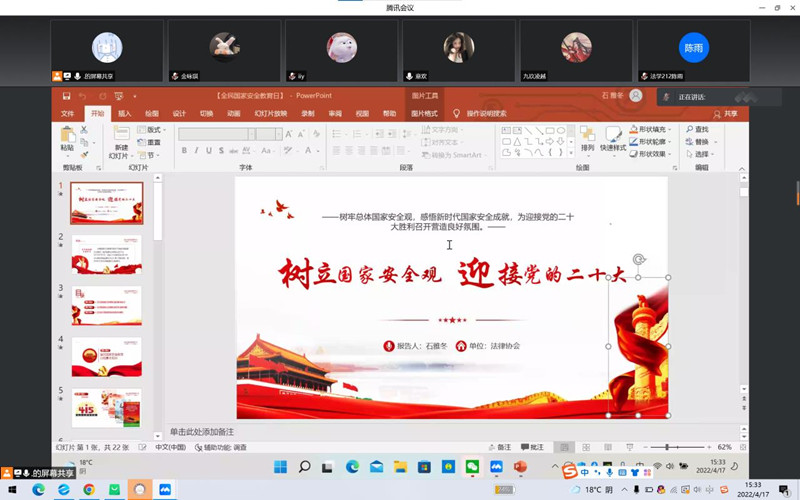Switch to the Insert (插入) ribbon tab
Screen dimensions: 800x500
(125, 114)
